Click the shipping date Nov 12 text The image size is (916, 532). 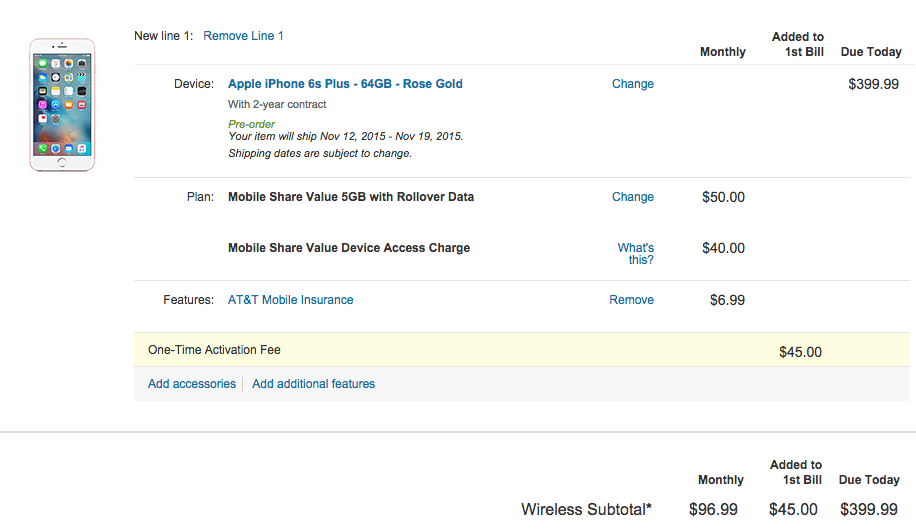345,136
